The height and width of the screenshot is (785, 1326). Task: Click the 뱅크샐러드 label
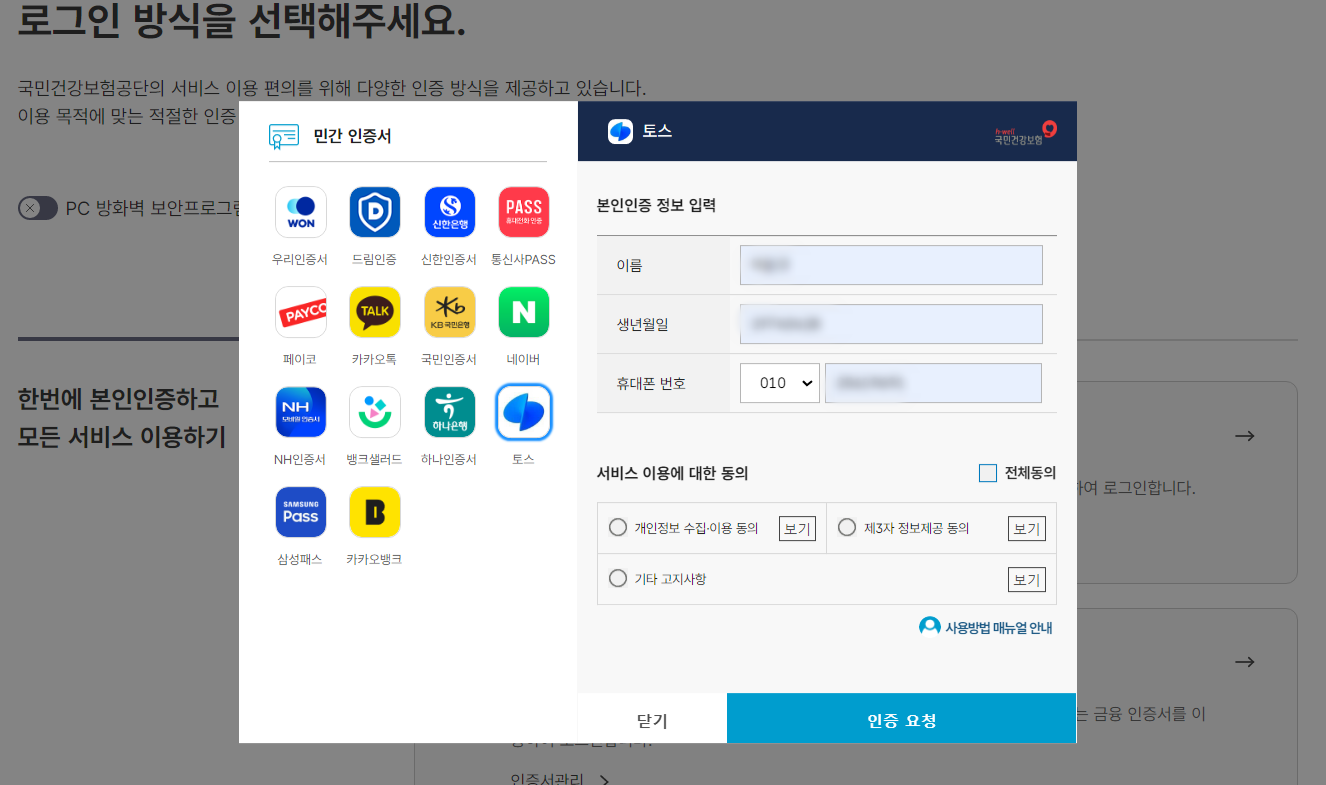point(374,459)
